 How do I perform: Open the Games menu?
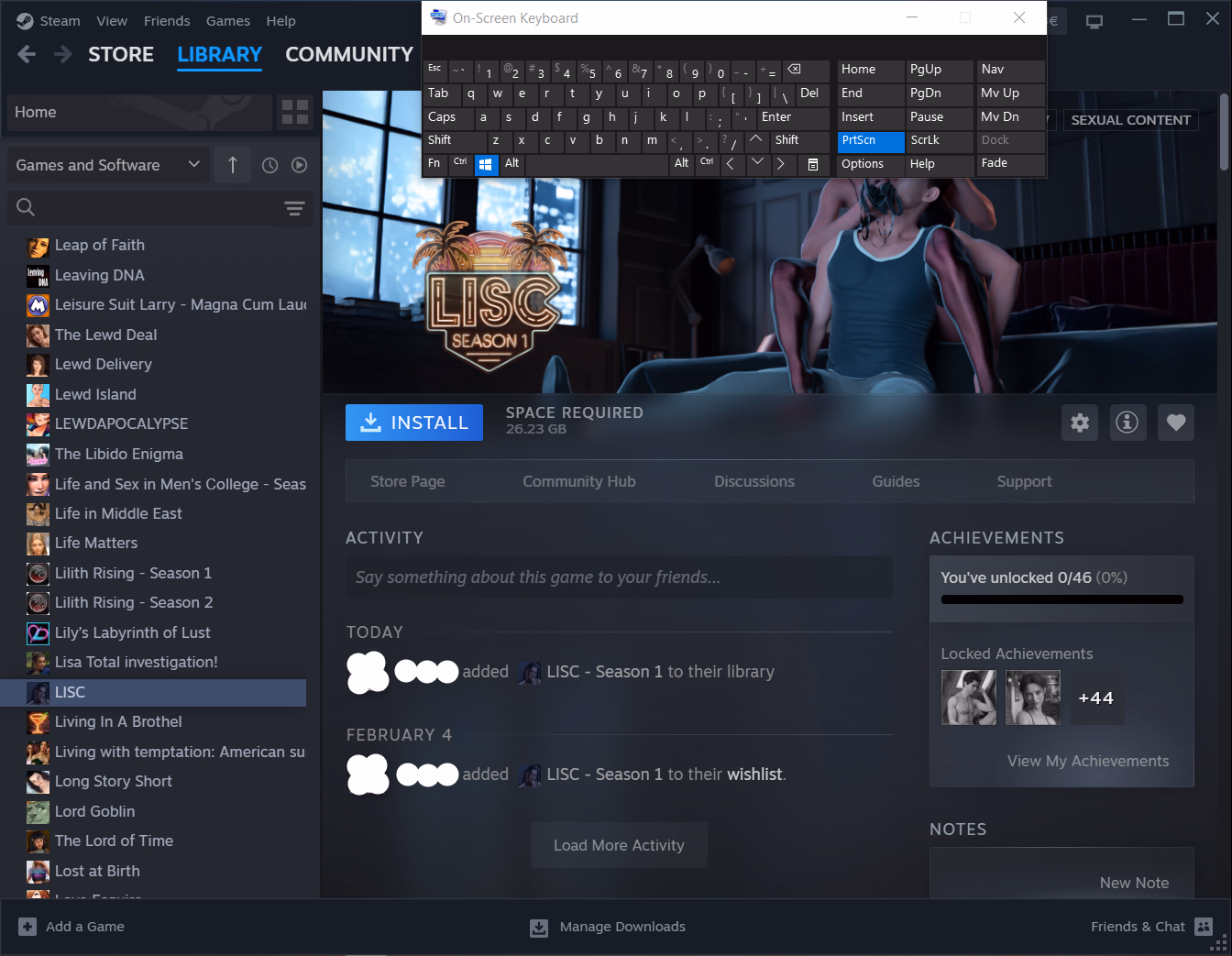(228, 21)
